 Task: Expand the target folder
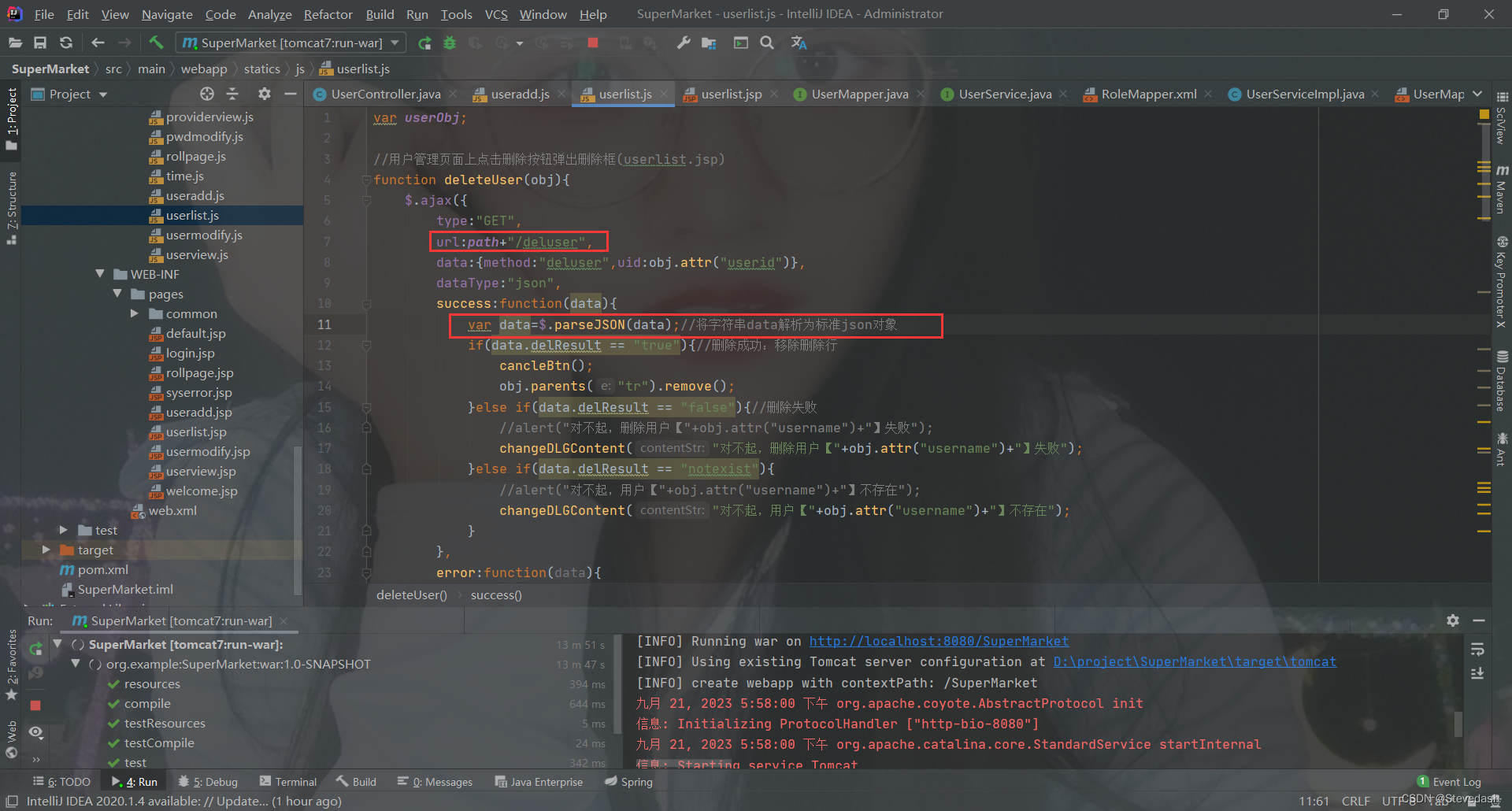click(46, 550)
